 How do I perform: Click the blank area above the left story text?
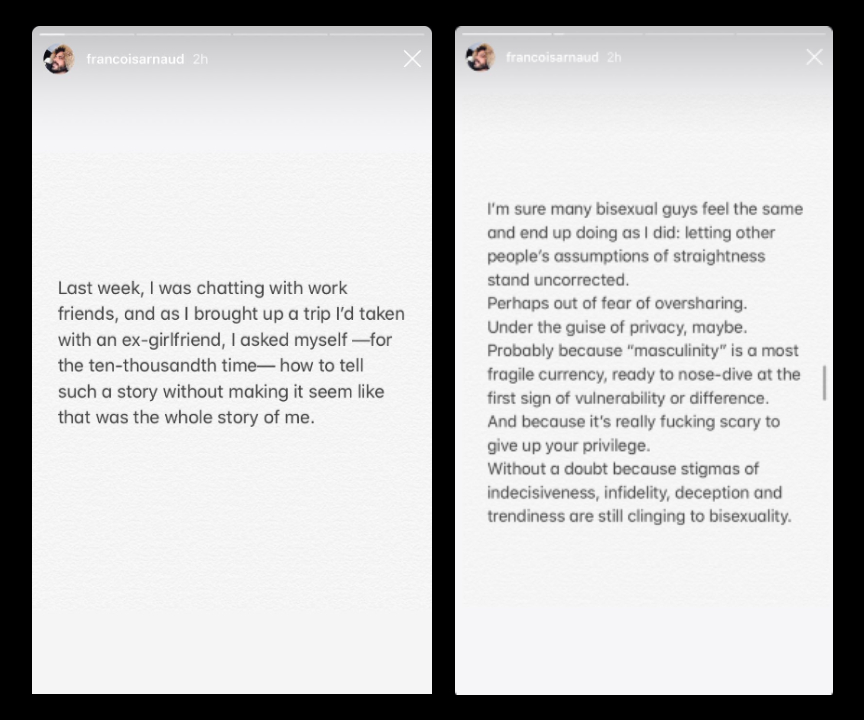click(231, 180)
